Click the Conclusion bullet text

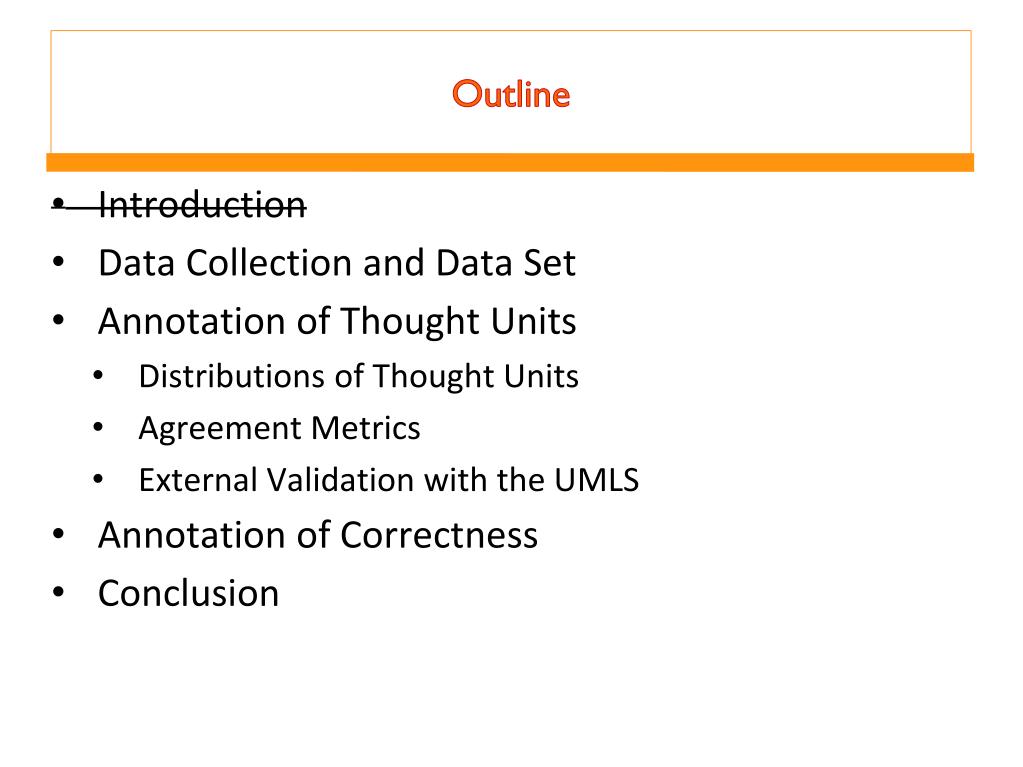point(189,593)
